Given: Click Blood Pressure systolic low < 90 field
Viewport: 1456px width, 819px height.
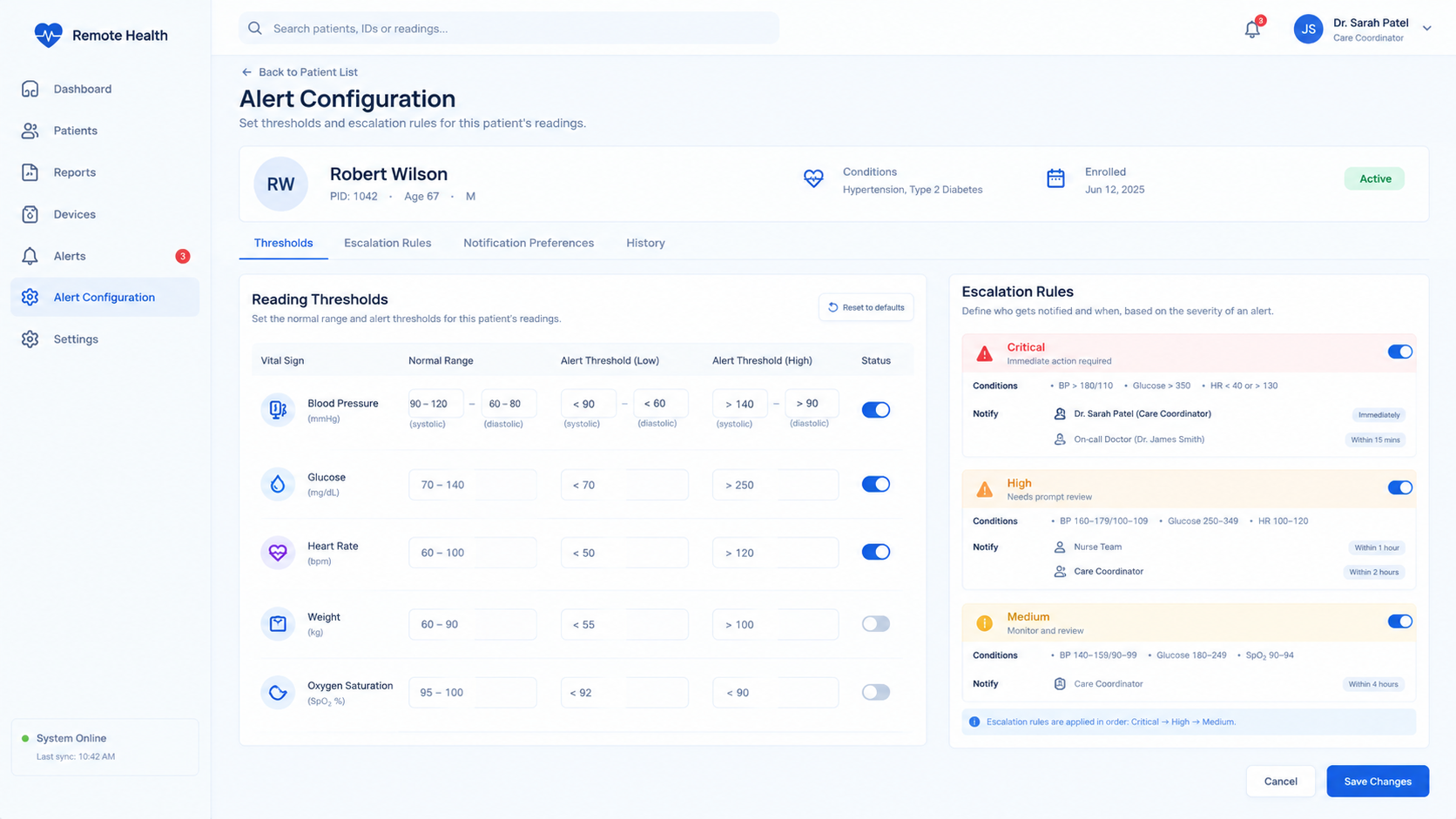Looking at the screenshot, I should point(589,404).
